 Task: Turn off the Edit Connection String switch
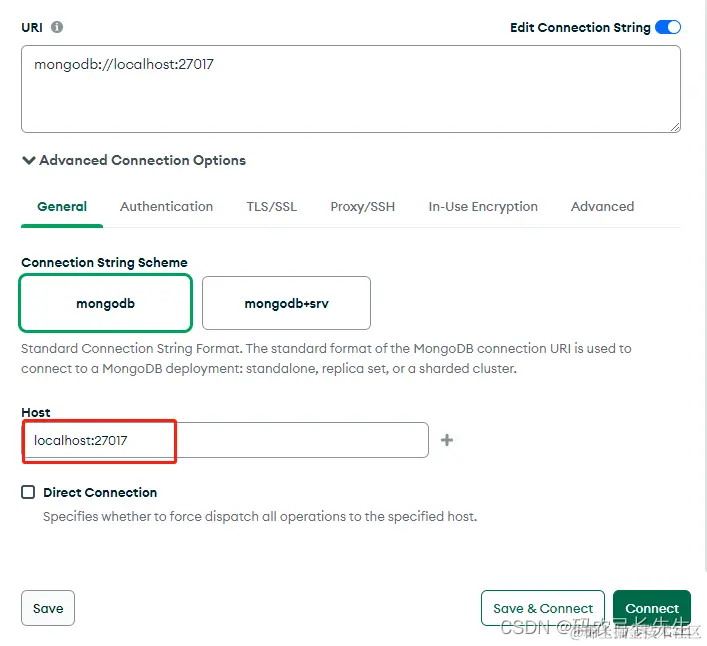pyautogui.click(x=667, y=27)
